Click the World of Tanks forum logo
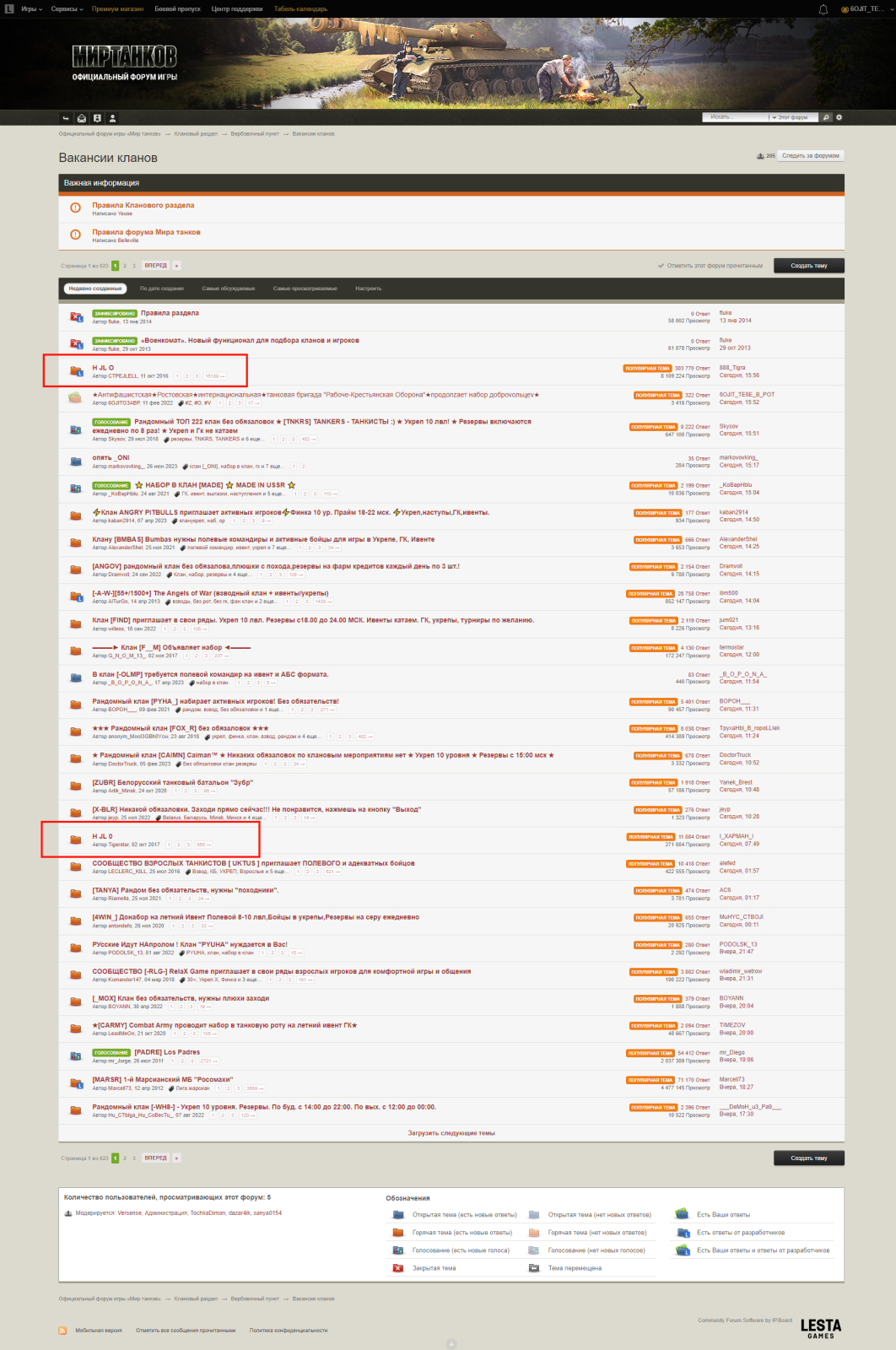Screen dimensions: 896x1350 click(125, 63)
